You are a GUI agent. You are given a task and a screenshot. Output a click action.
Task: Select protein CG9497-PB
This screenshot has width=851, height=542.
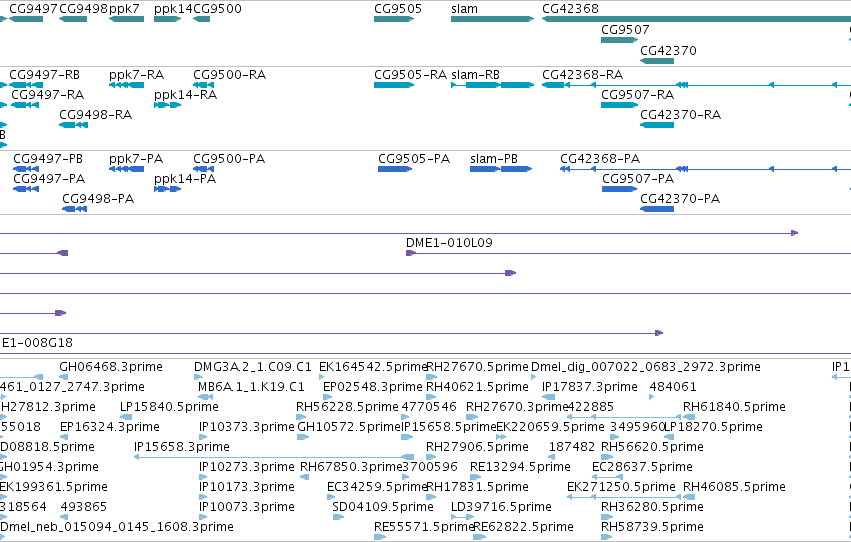point(26,169)
